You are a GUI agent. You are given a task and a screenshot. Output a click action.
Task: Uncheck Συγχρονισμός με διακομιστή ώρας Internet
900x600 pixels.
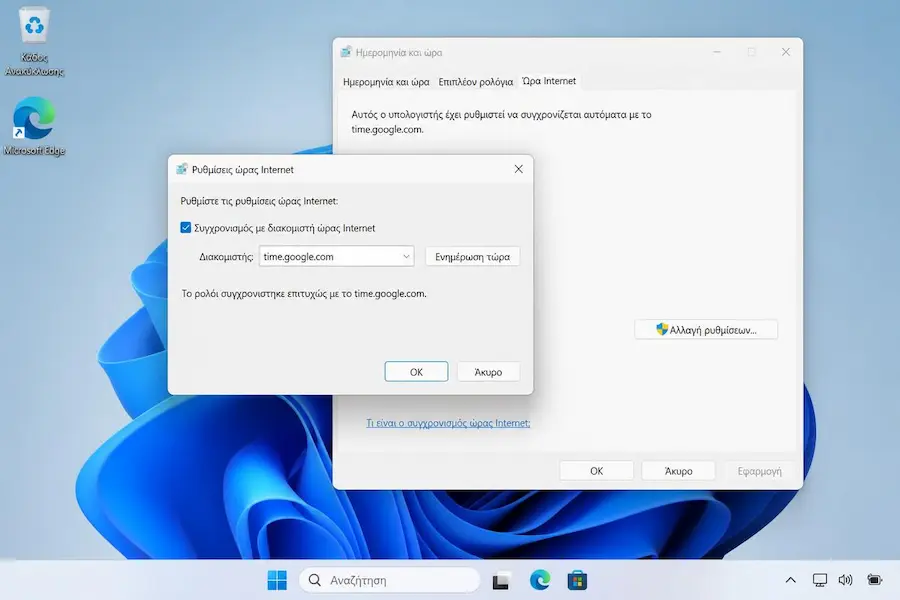pos(185,228)
